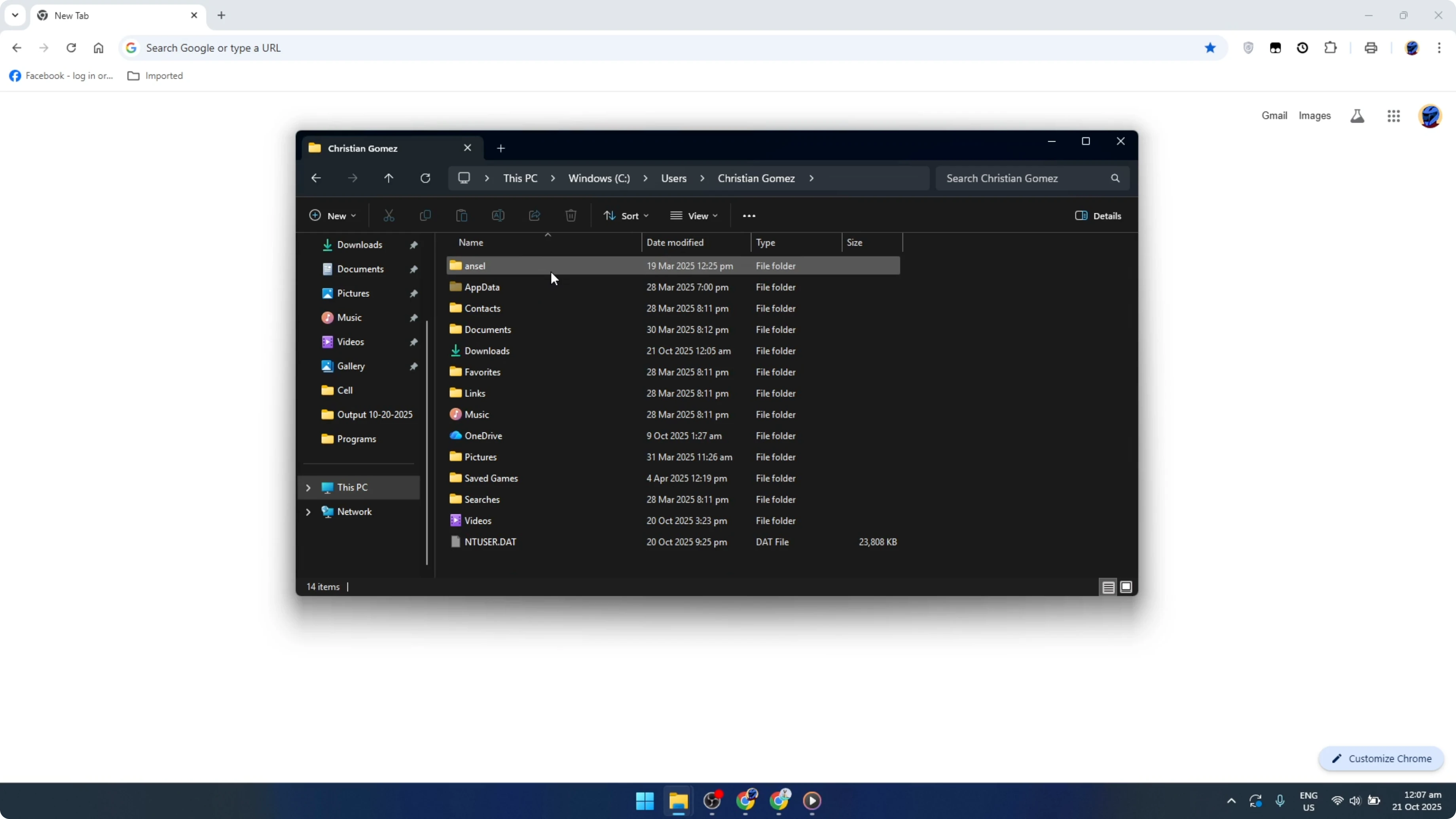The height and width of the screenshot is (819, 1456).
Task: Go forward in File Explorer navigation
Action: click(353, 178)
